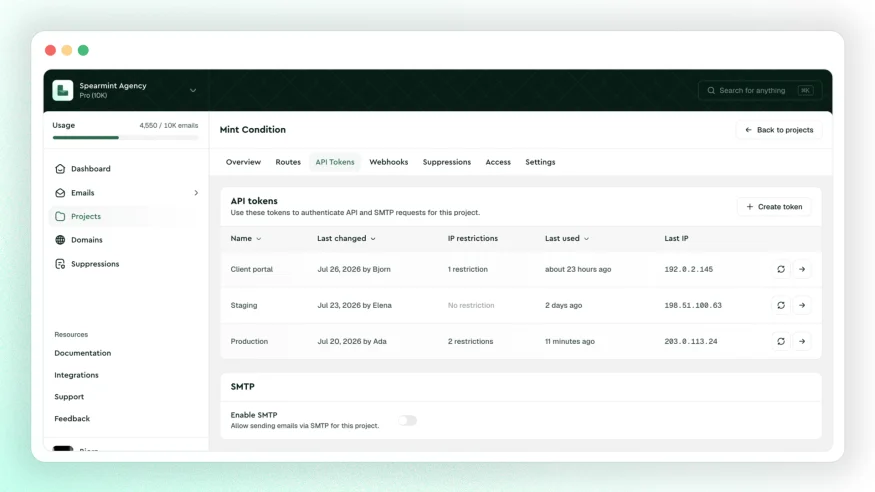875x492 pixels.
Task: Regenerate the Staging token
Action: tap(781, 305)
